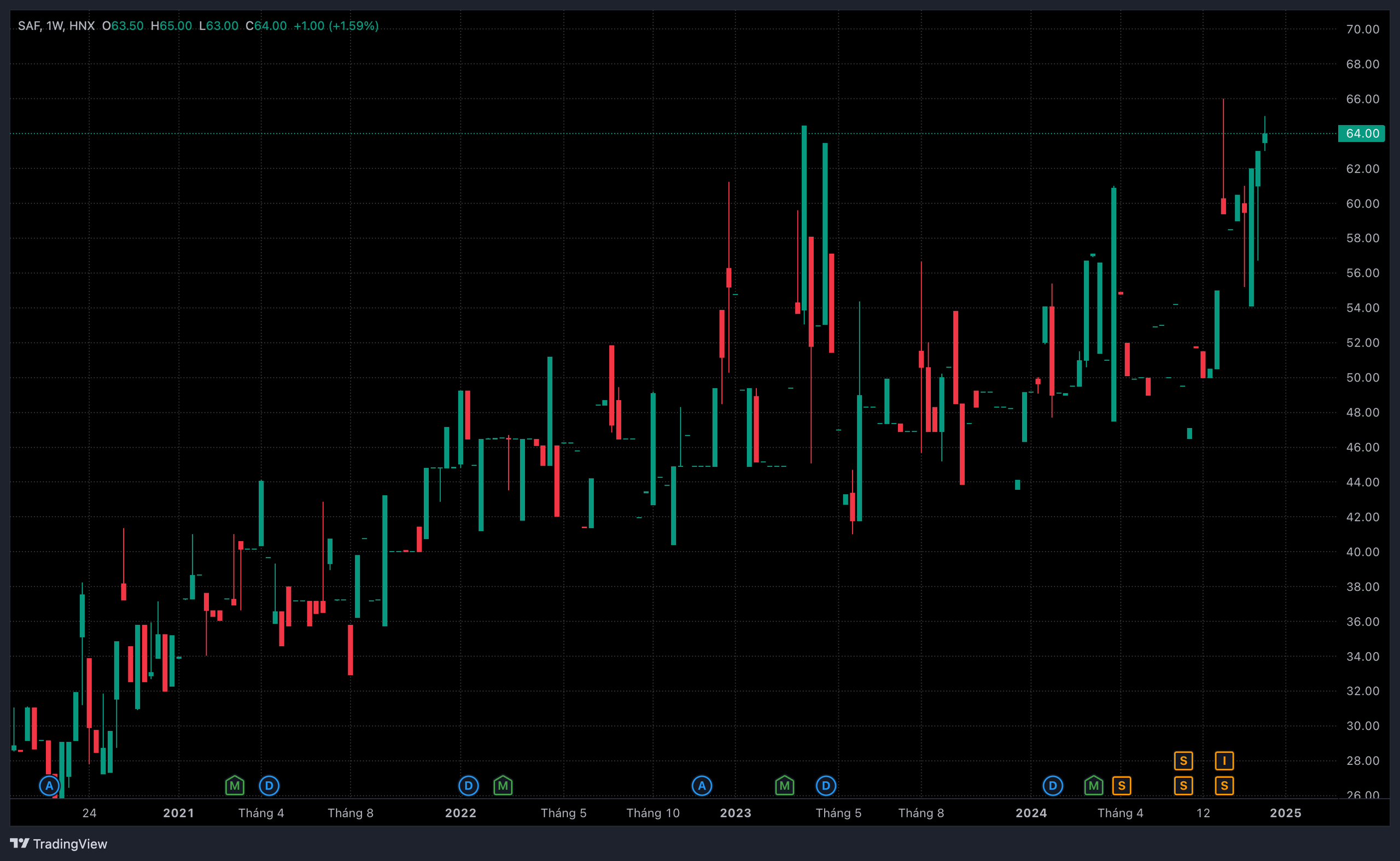Click the Tháng 8 label after 2021
The width and height of the screenshot is (1400, 861).
(x=351, y=812)
